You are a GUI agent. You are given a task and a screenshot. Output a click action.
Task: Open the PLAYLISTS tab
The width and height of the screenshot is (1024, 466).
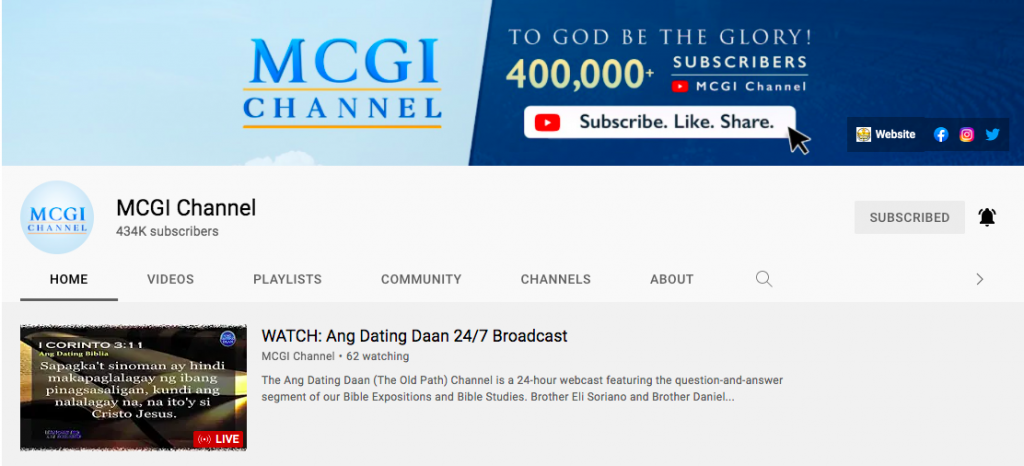click(x=287, y=279)
